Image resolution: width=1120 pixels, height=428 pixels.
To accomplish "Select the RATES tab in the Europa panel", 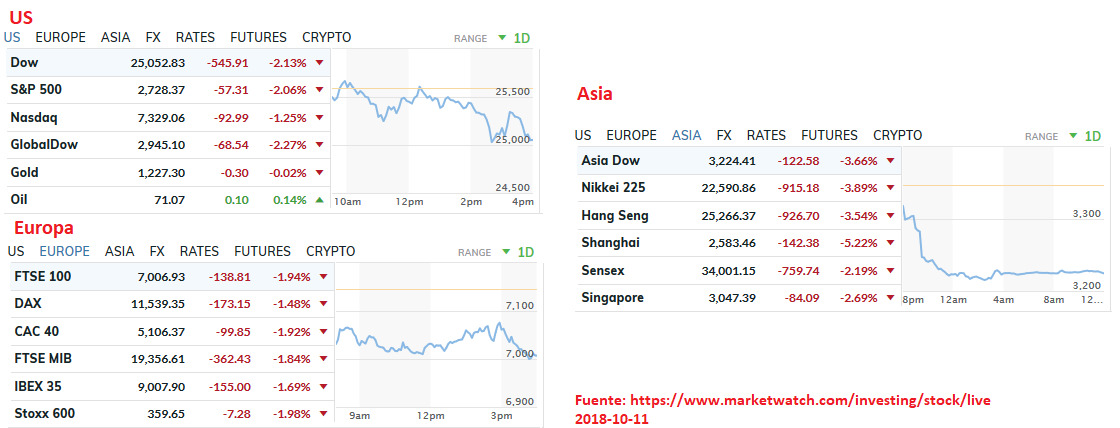I will pos(200,251).
